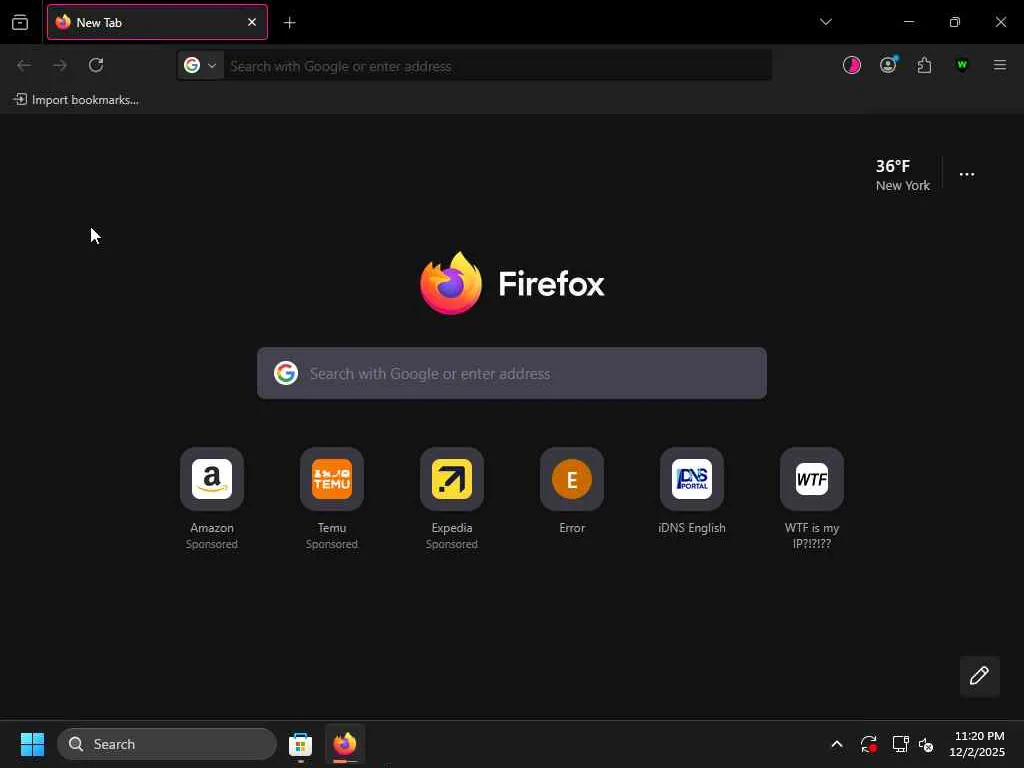Reload the current page

(x=96, y=65)
